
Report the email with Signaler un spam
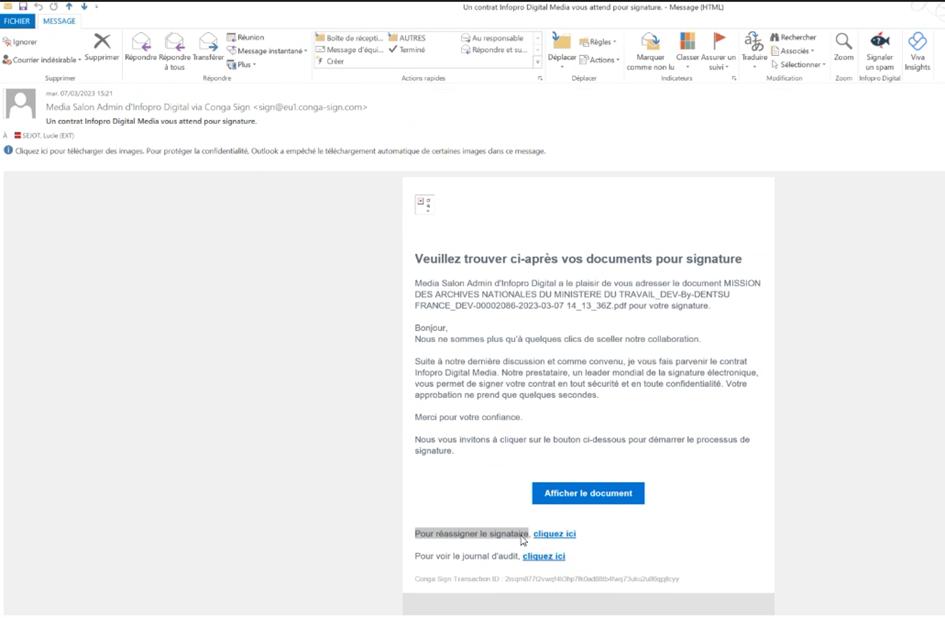tap(880, 51)
